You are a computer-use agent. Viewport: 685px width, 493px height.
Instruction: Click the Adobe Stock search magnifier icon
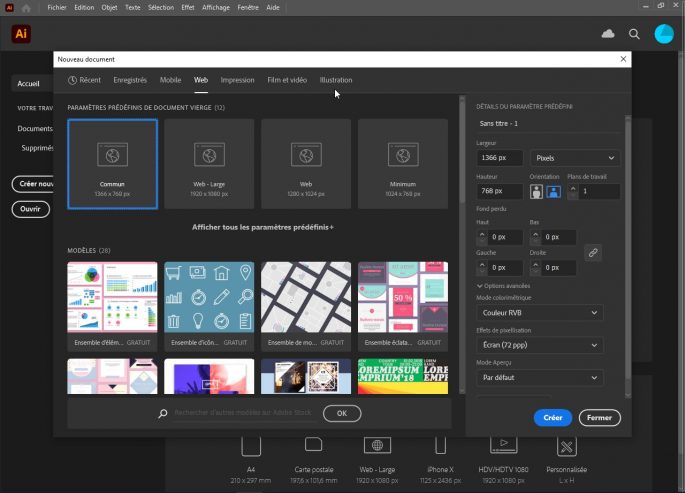click(x=163, y=413)
